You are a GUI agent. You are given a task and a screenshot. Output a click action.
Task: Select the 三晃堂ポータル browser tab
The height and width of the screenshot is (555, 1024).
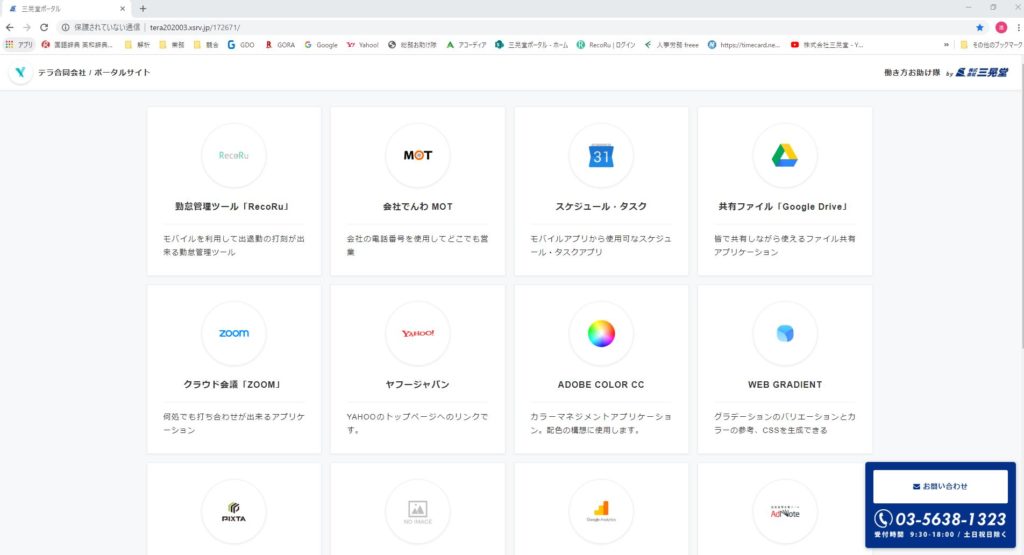(60, 8)
